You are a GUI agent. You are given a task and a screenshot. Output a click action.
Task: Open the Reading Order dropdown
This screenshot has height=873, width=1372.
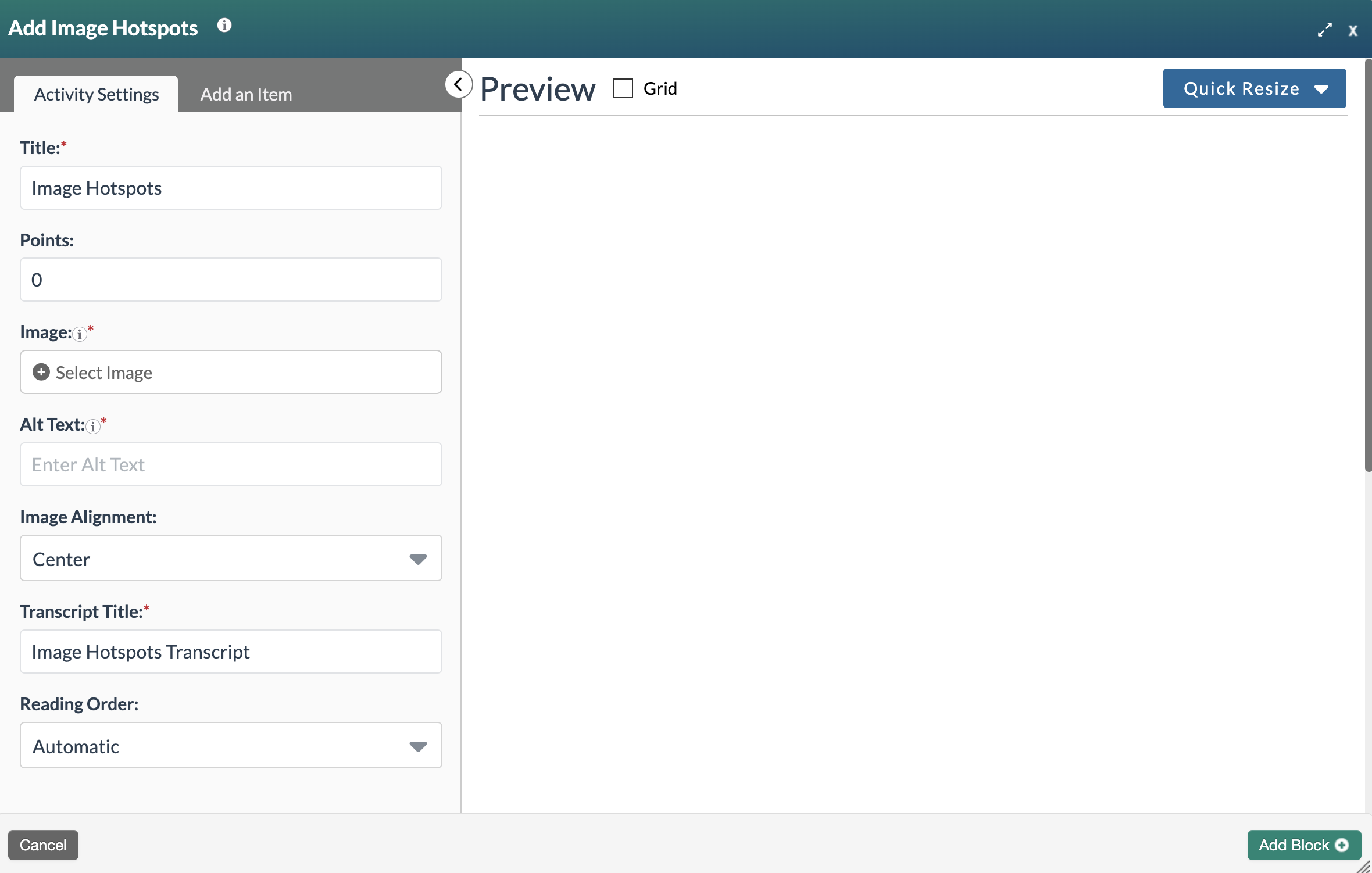coord(231,746)
